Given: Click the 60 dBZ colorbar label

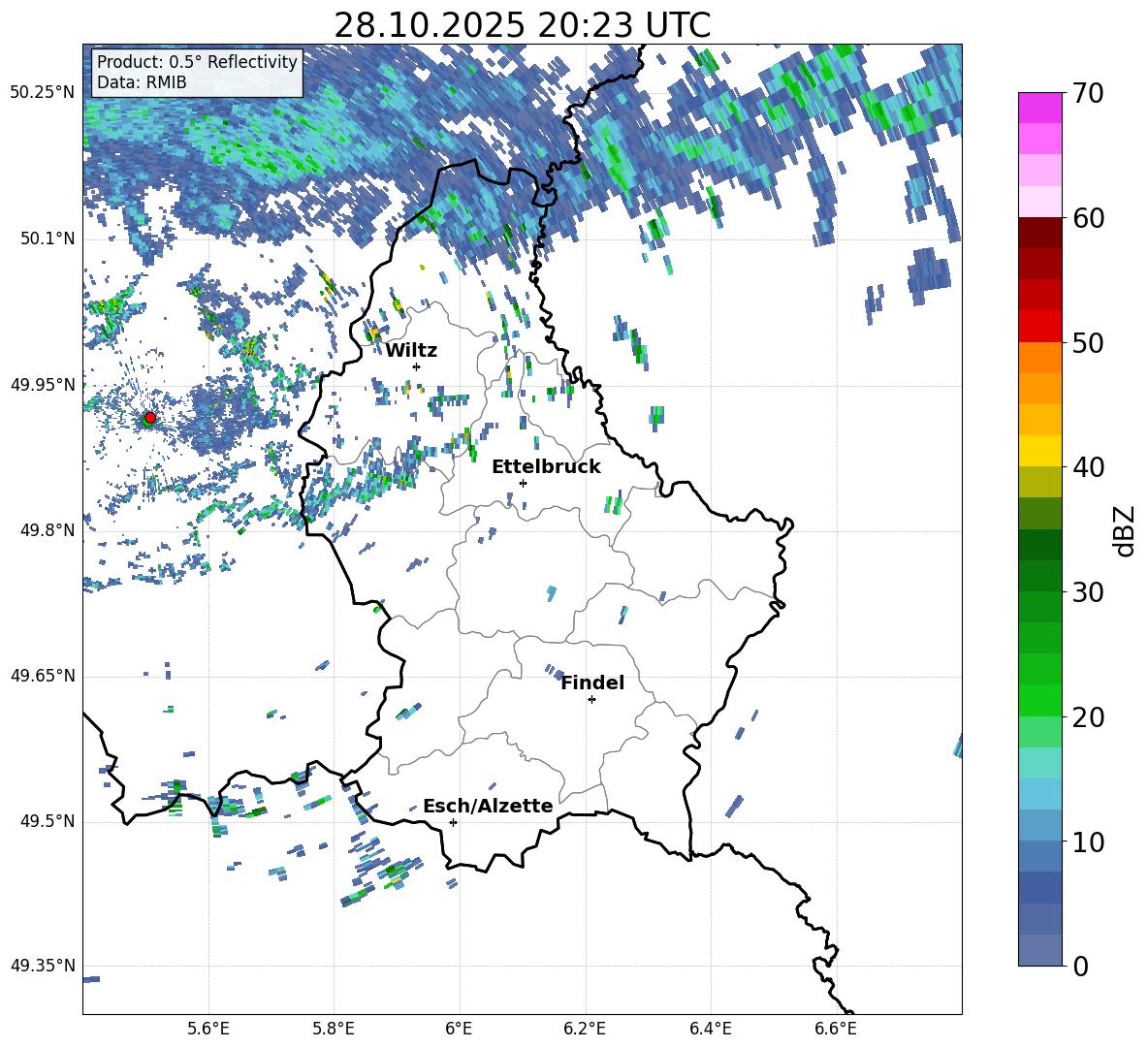Looking at the screenshot, I should click(x=1087, y=218).
